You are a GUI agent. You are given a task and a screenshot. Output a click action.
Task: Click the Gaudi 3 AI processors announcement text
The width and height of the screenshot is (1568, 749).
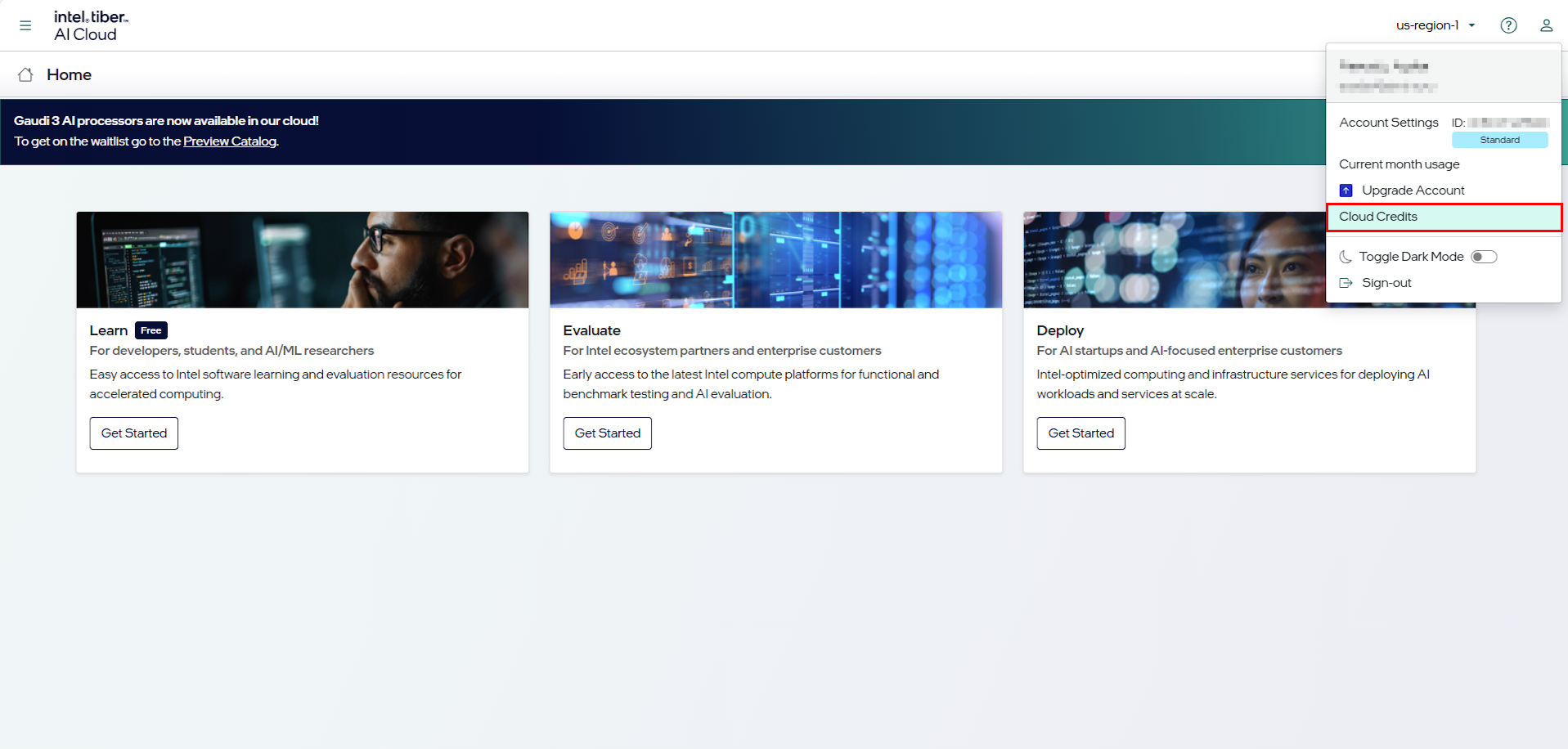click(x=166, y=121)
